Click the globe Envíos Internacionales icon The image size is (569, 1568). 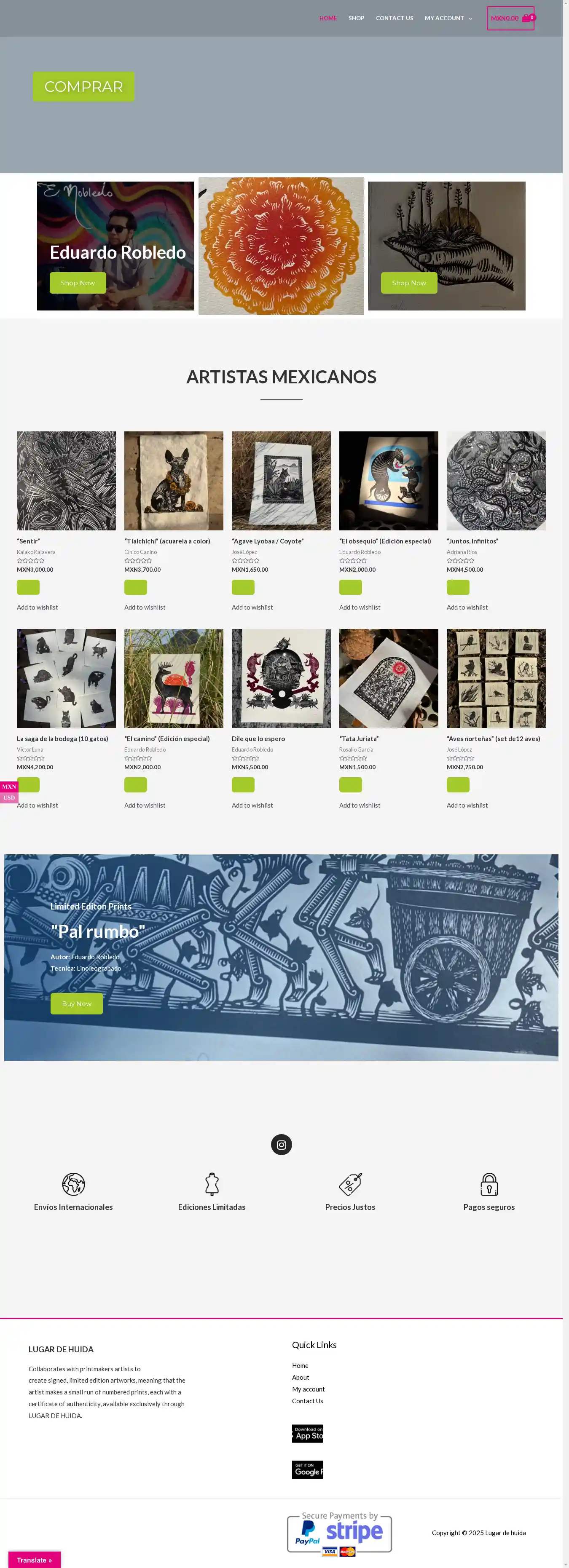pyautogui.click(x=73, y=1184)
